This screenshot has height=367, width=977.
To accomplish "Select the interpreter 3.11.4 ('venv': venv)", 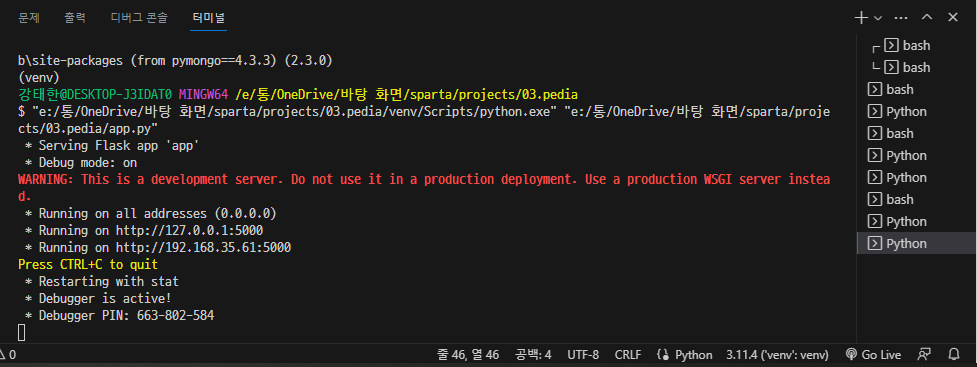I will click(x=777, y=355).
